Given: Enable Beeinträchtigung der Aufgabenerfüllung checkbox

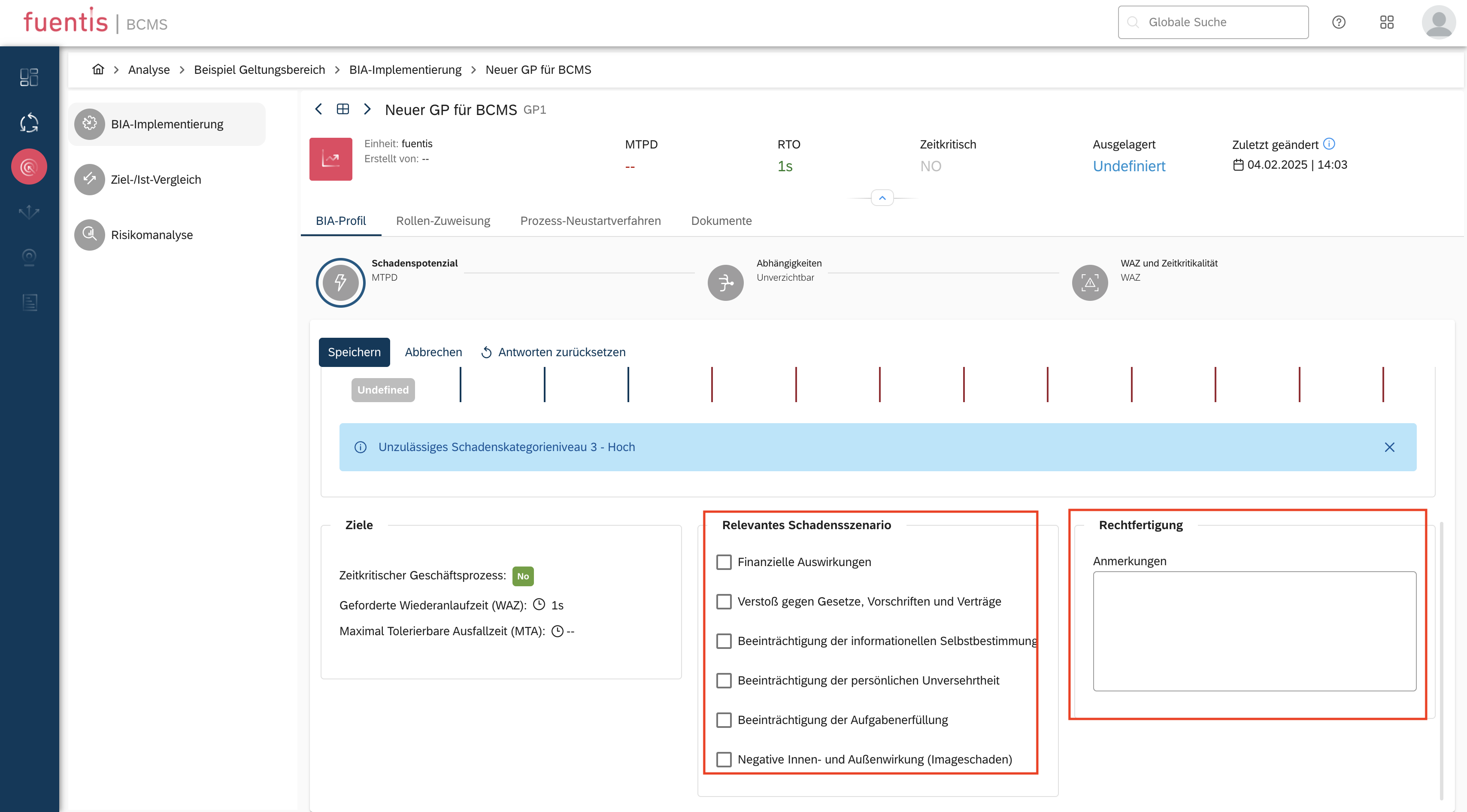Looking at the screenshot, I should 724,720.
